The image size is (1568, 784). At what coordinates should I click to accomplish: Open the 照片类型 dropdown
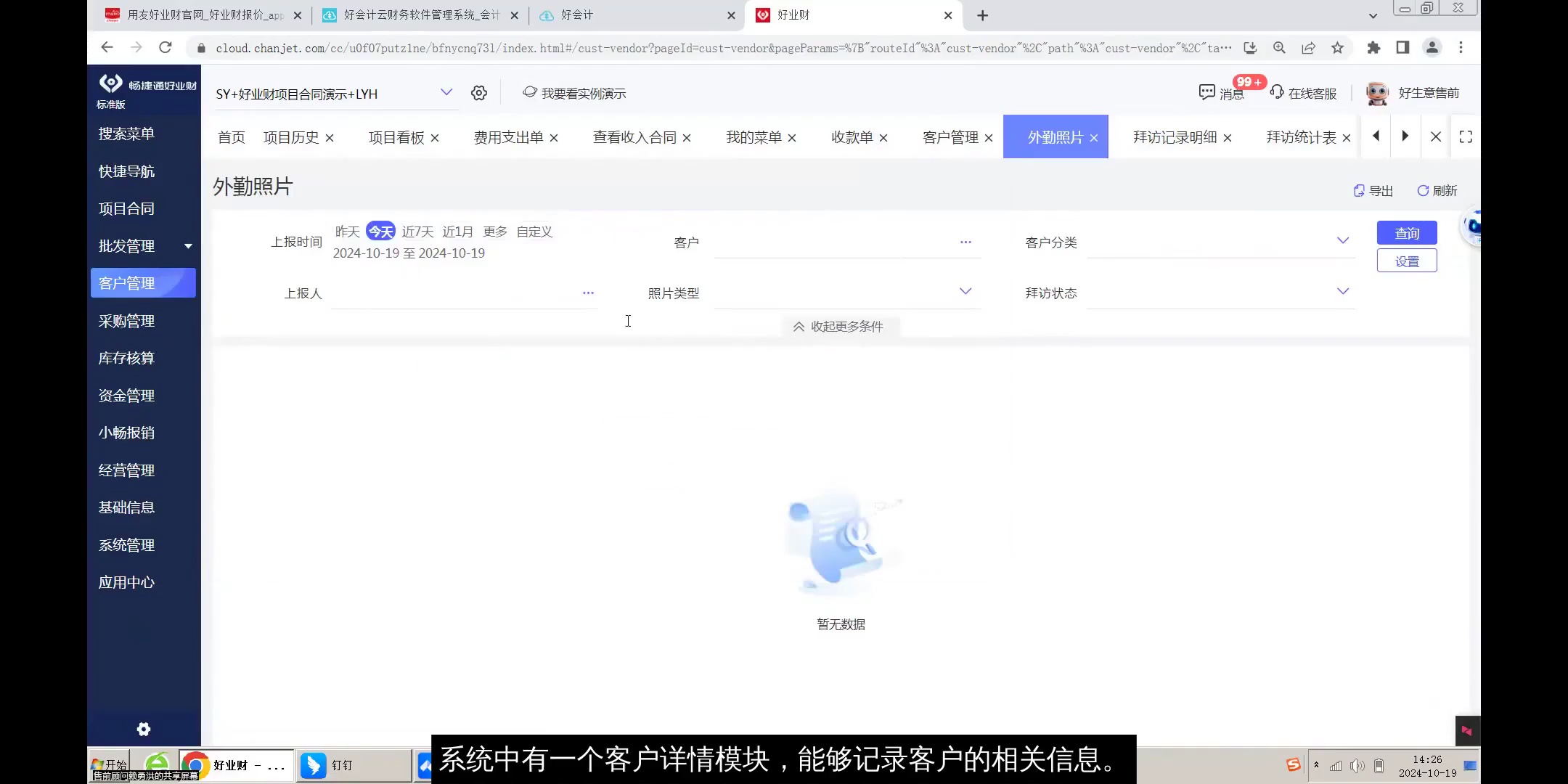point(965,291)
